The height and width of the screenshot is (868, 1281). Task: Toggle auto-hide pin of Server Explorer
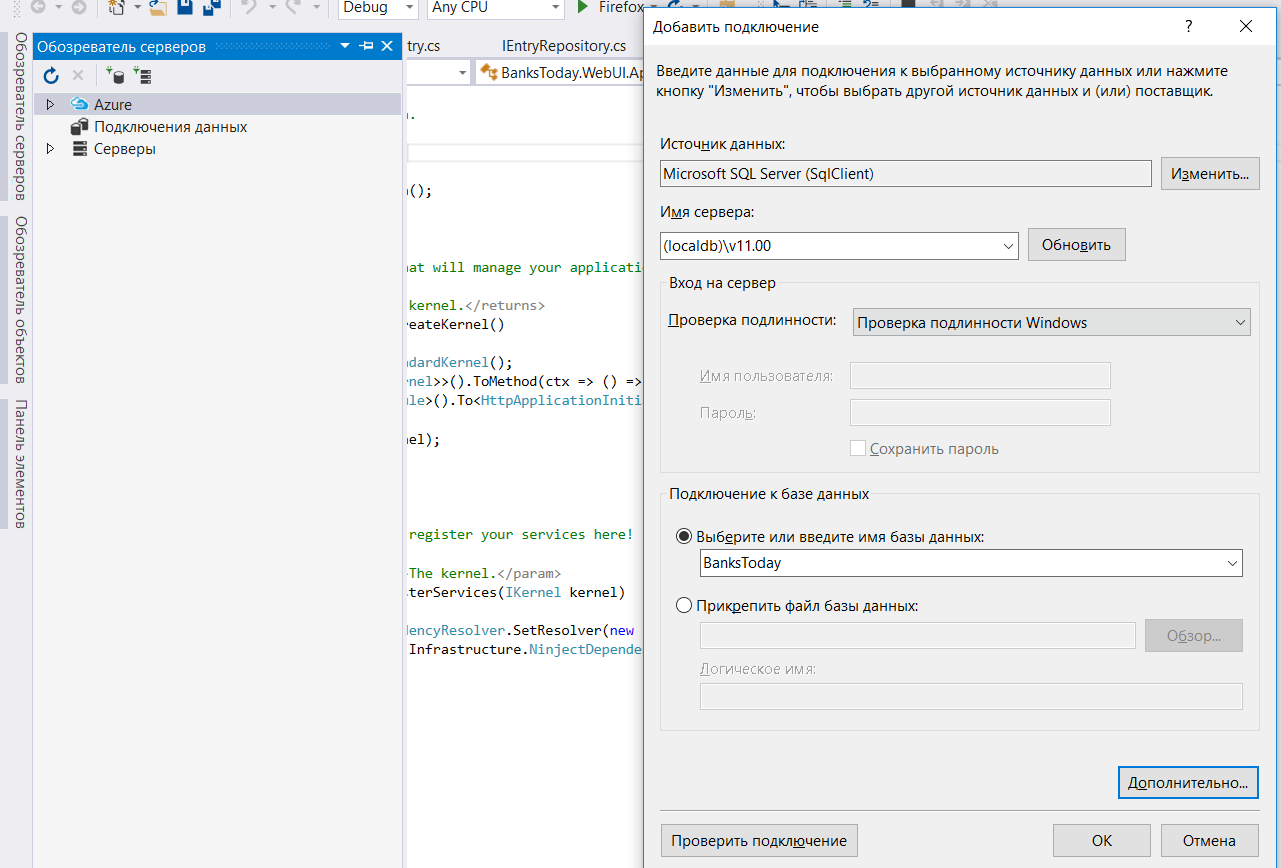(367, 46)
